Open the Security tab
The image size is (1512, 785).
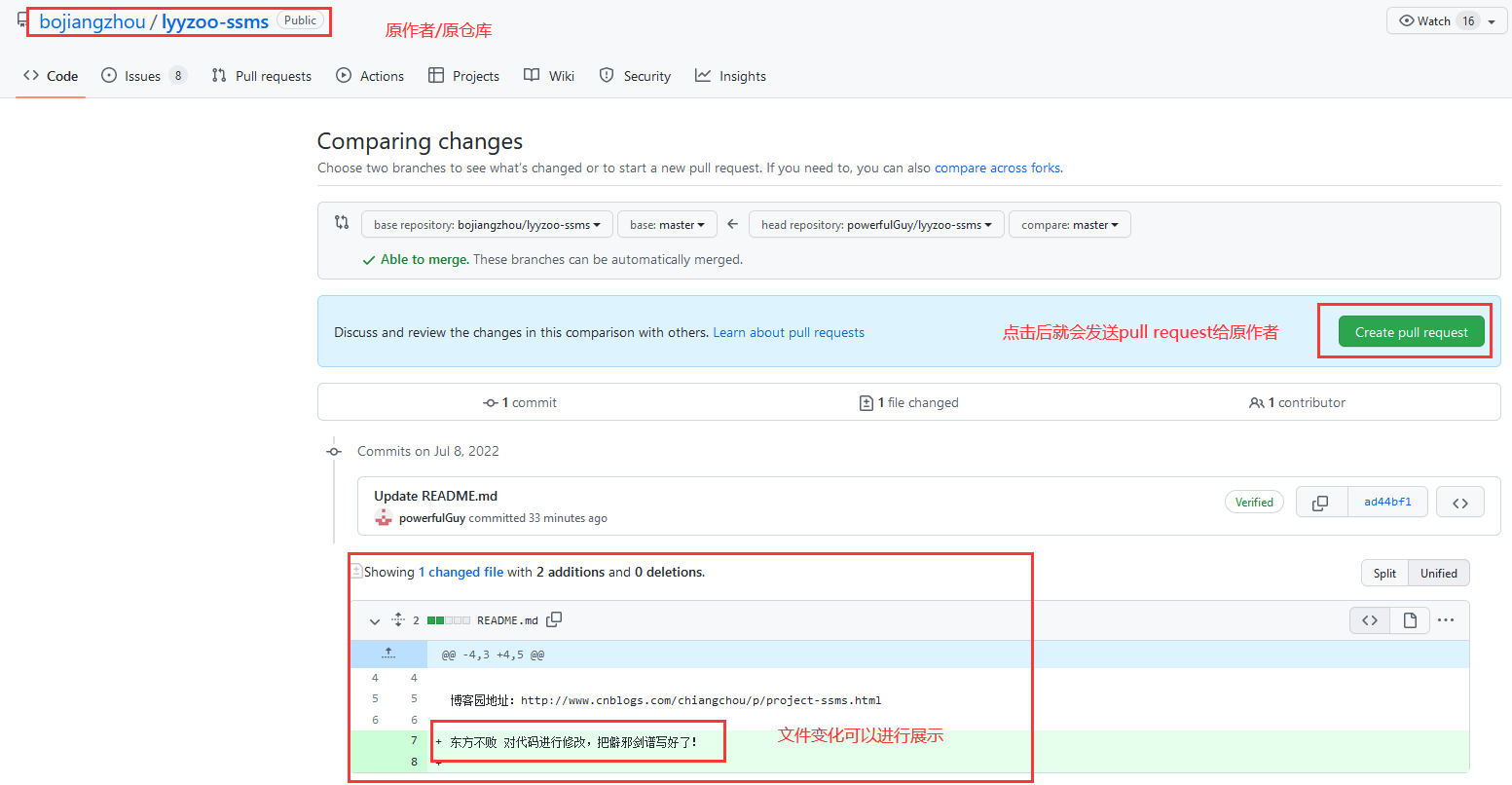[x=635, y=76]
